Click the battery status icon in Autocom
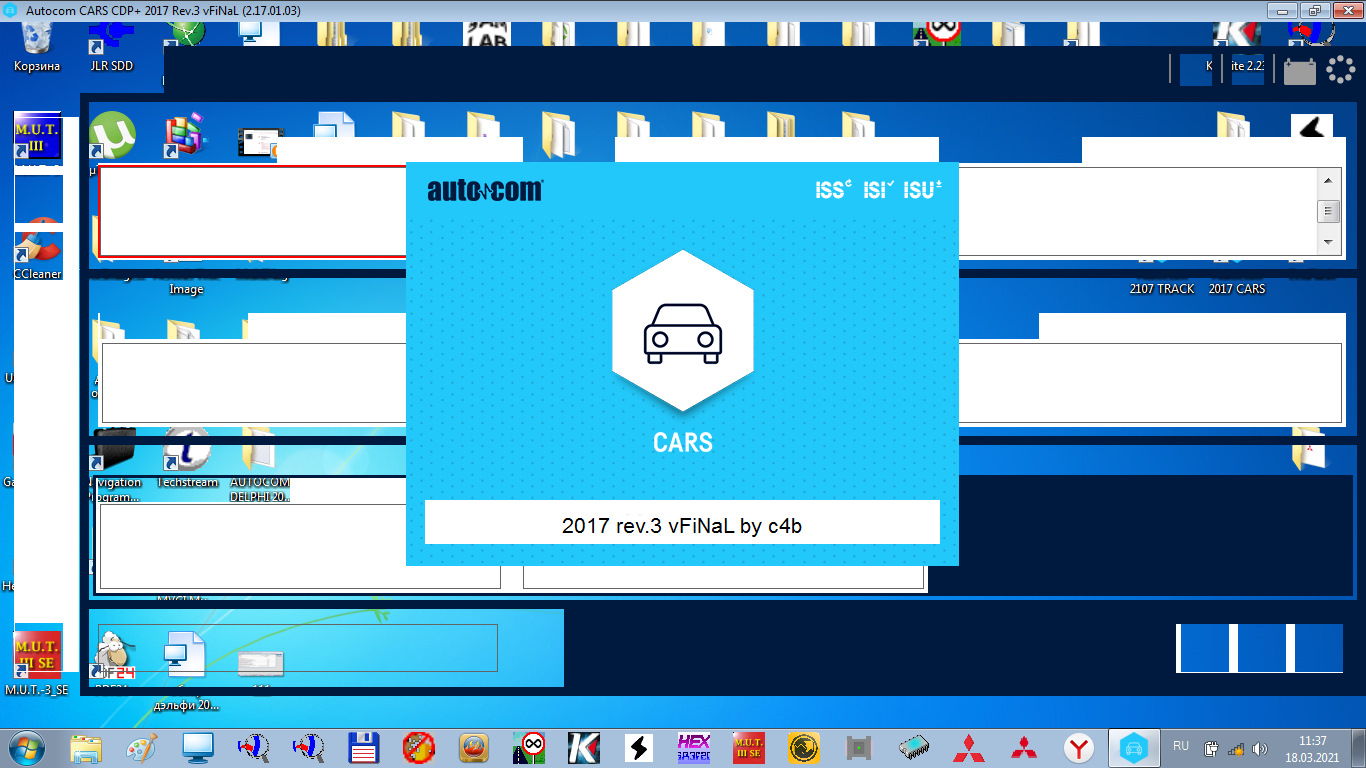The height and width of the screenshot is (768, 1366). coord(1300,71)
